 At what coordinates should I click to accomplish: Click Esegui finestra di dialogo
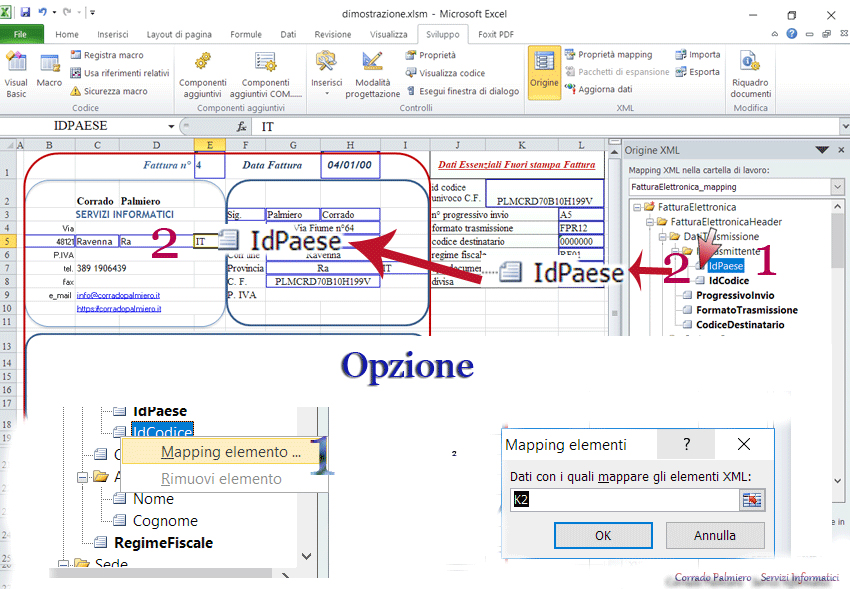[x=462, y=91]
